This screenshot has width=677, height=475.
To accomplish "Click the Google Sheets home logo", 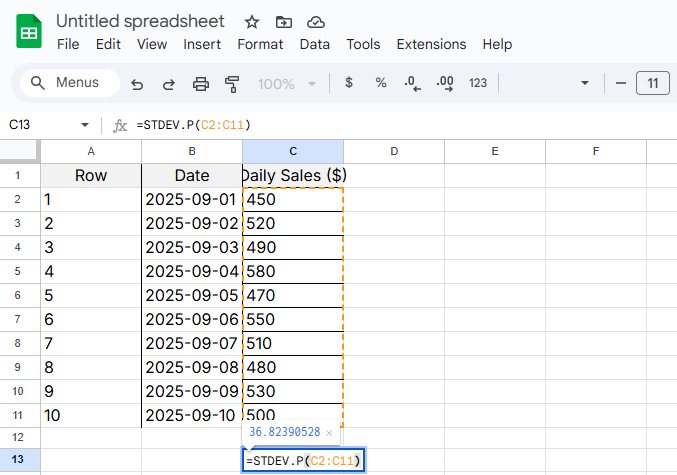I will (28, 33).
